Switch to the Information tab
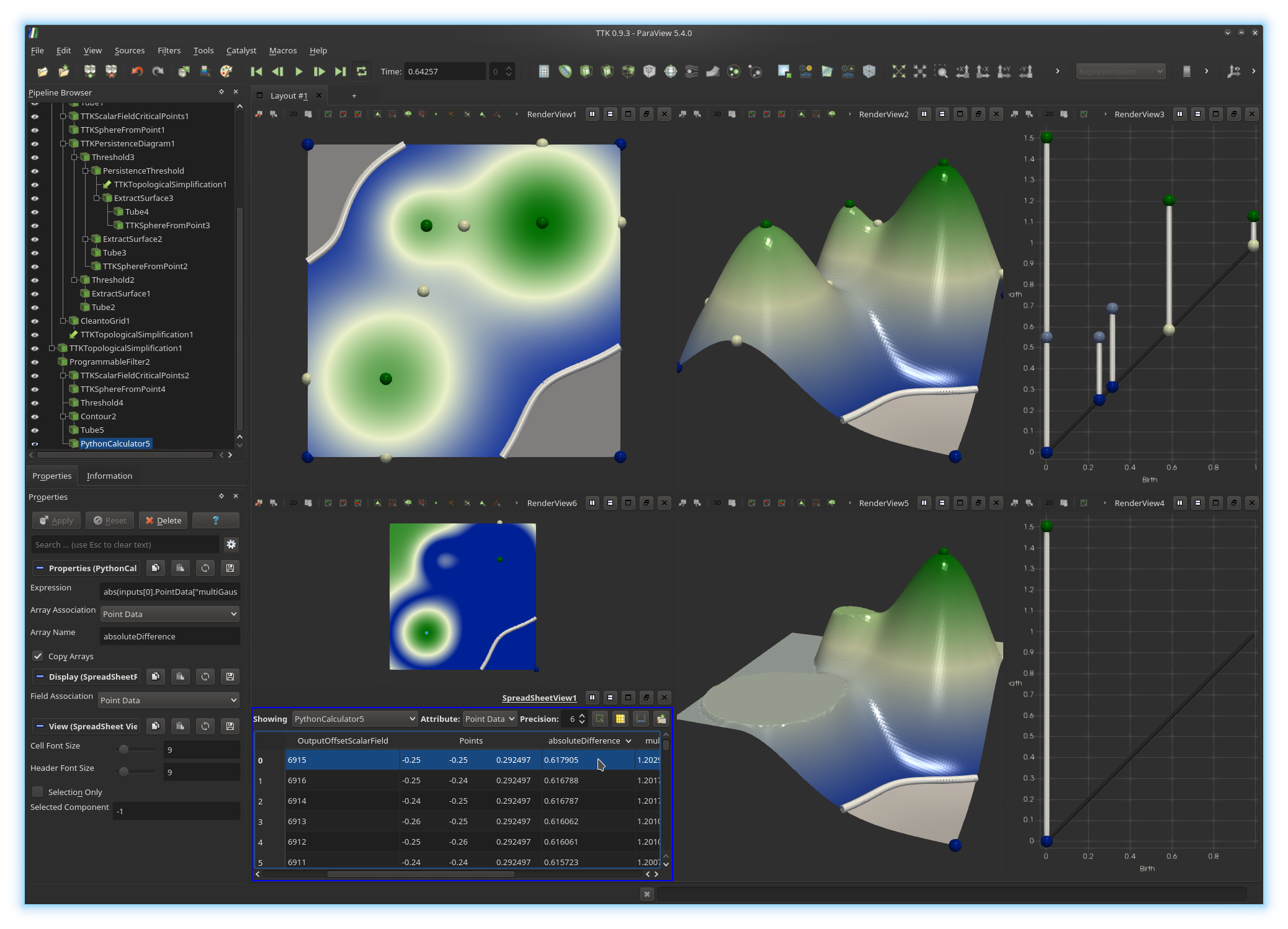This screenshot has width=1288, height=929. point(109,476)
